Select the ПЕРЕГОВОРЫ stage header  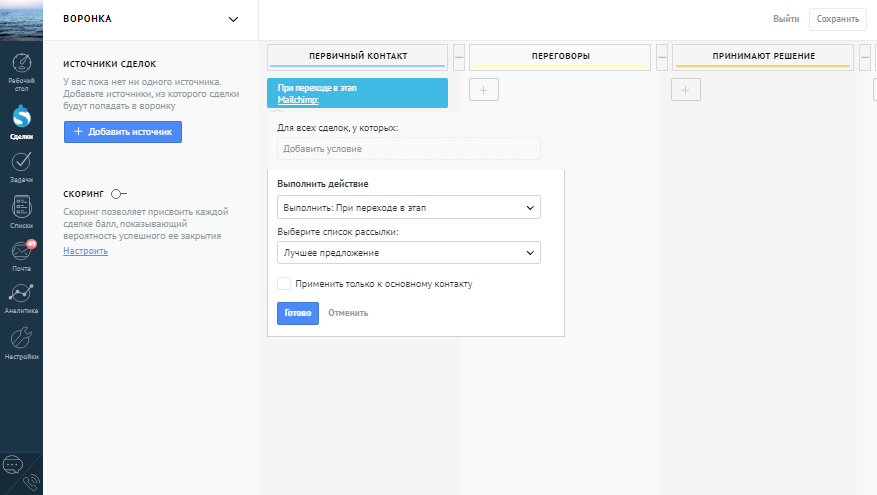coord(560,56)
